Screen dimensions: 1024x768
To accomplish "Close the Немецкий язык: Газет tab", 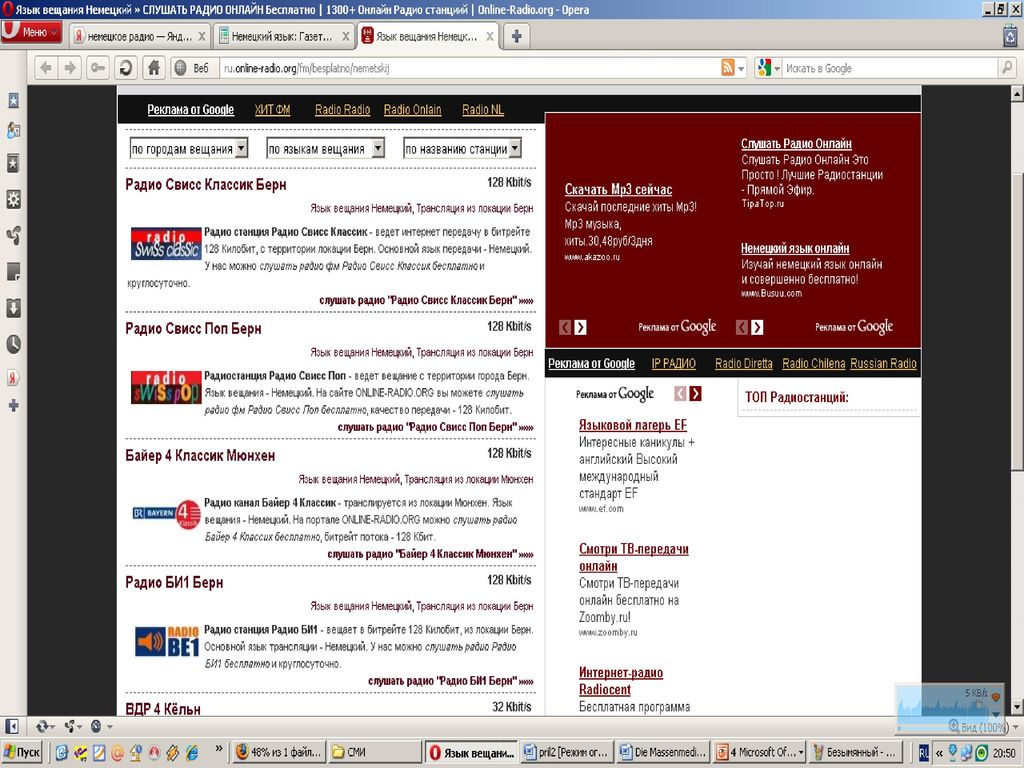I will click(345, 37).
